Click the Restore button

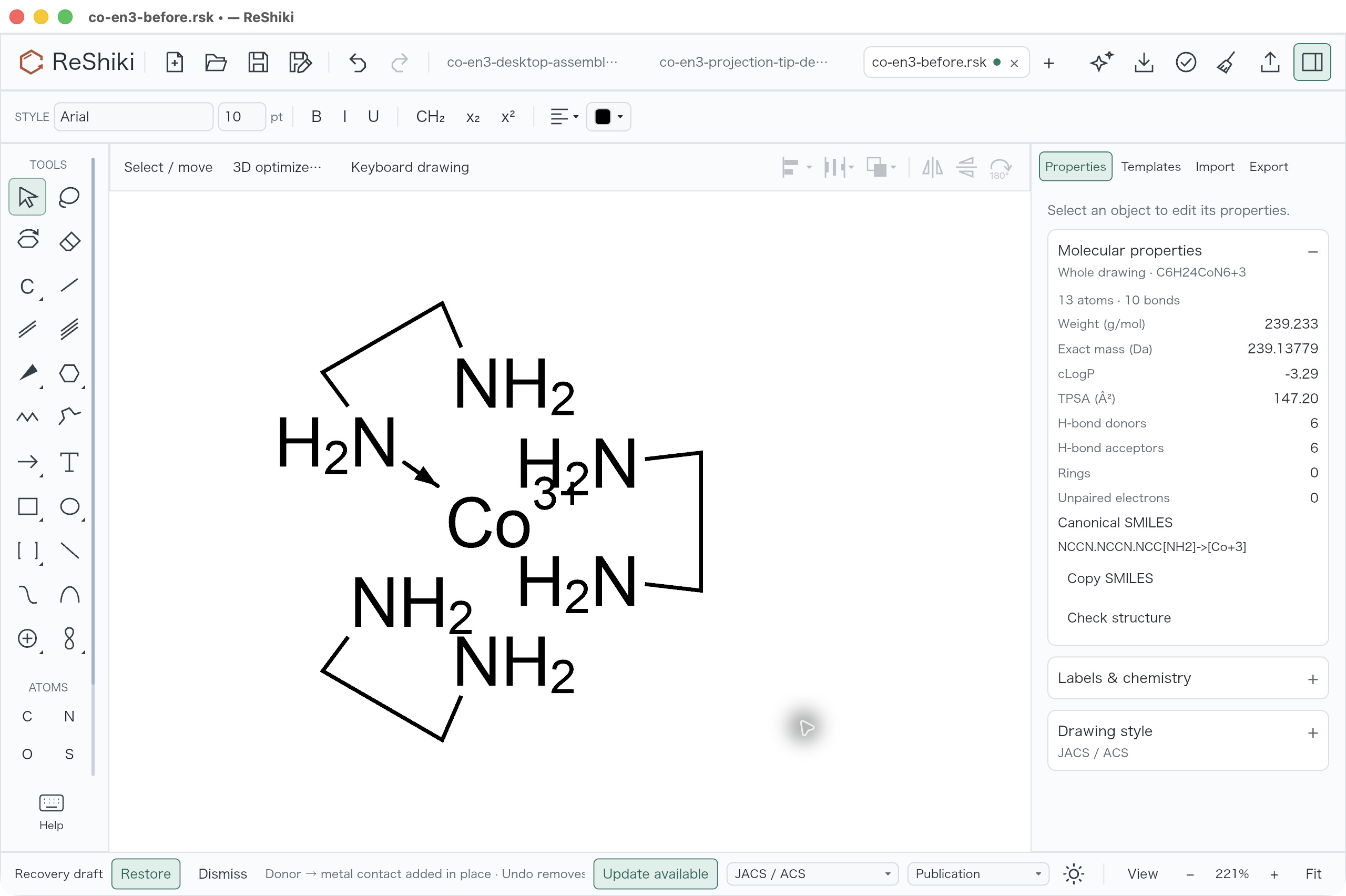pyautogui.click(x=146, y=874)
